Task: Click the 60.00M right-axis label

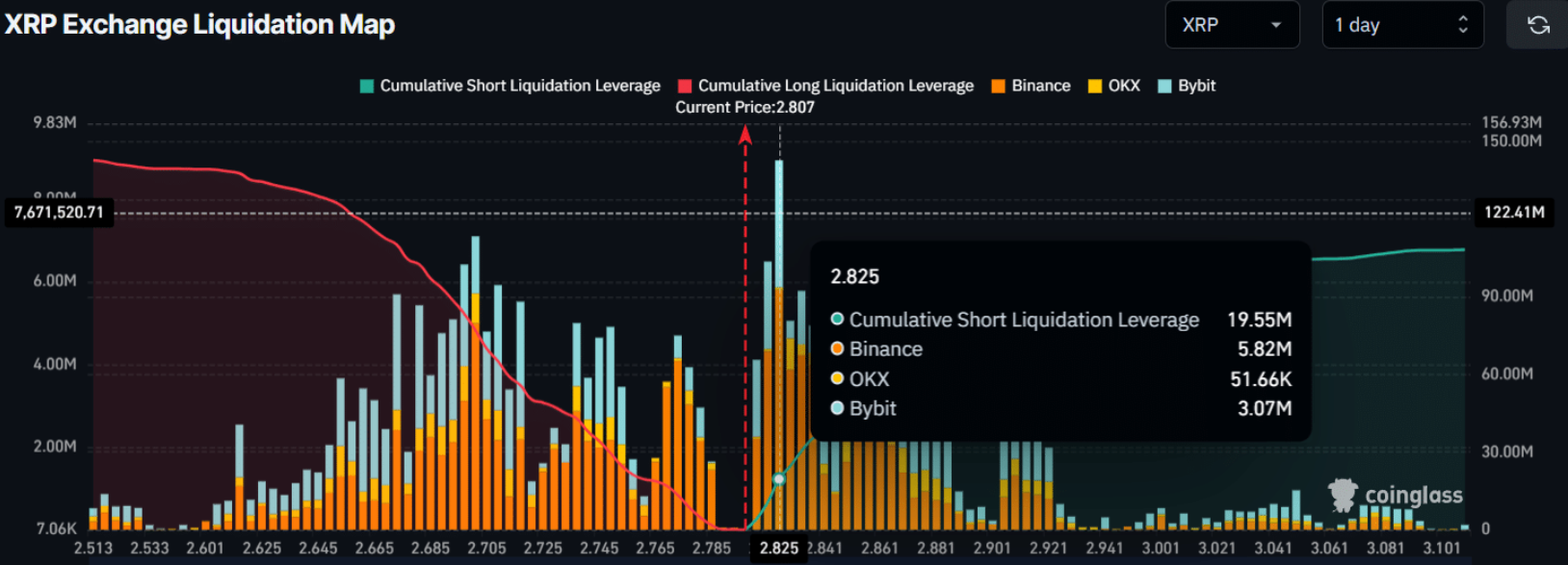Action: (1507, 373)
